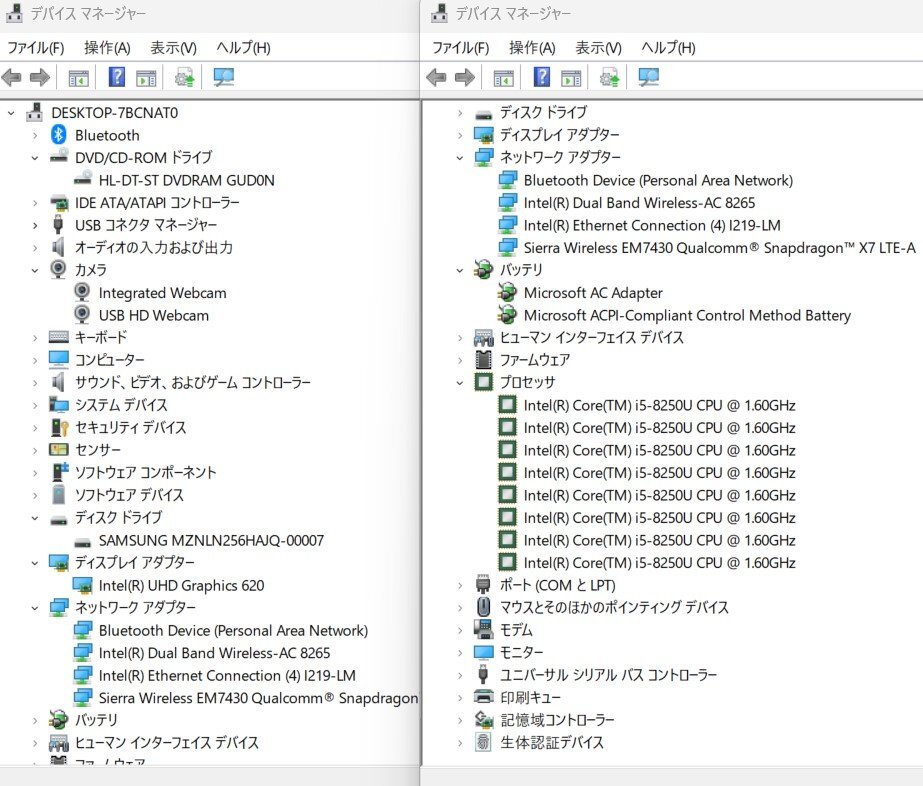Click Help question-mark icon in left window toolbar

pos(117,77)
